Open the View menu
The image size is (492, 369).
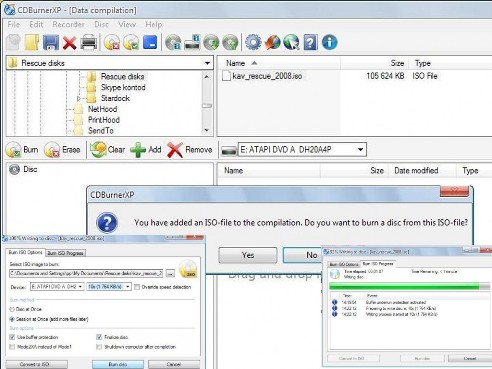tap(127, 24)
